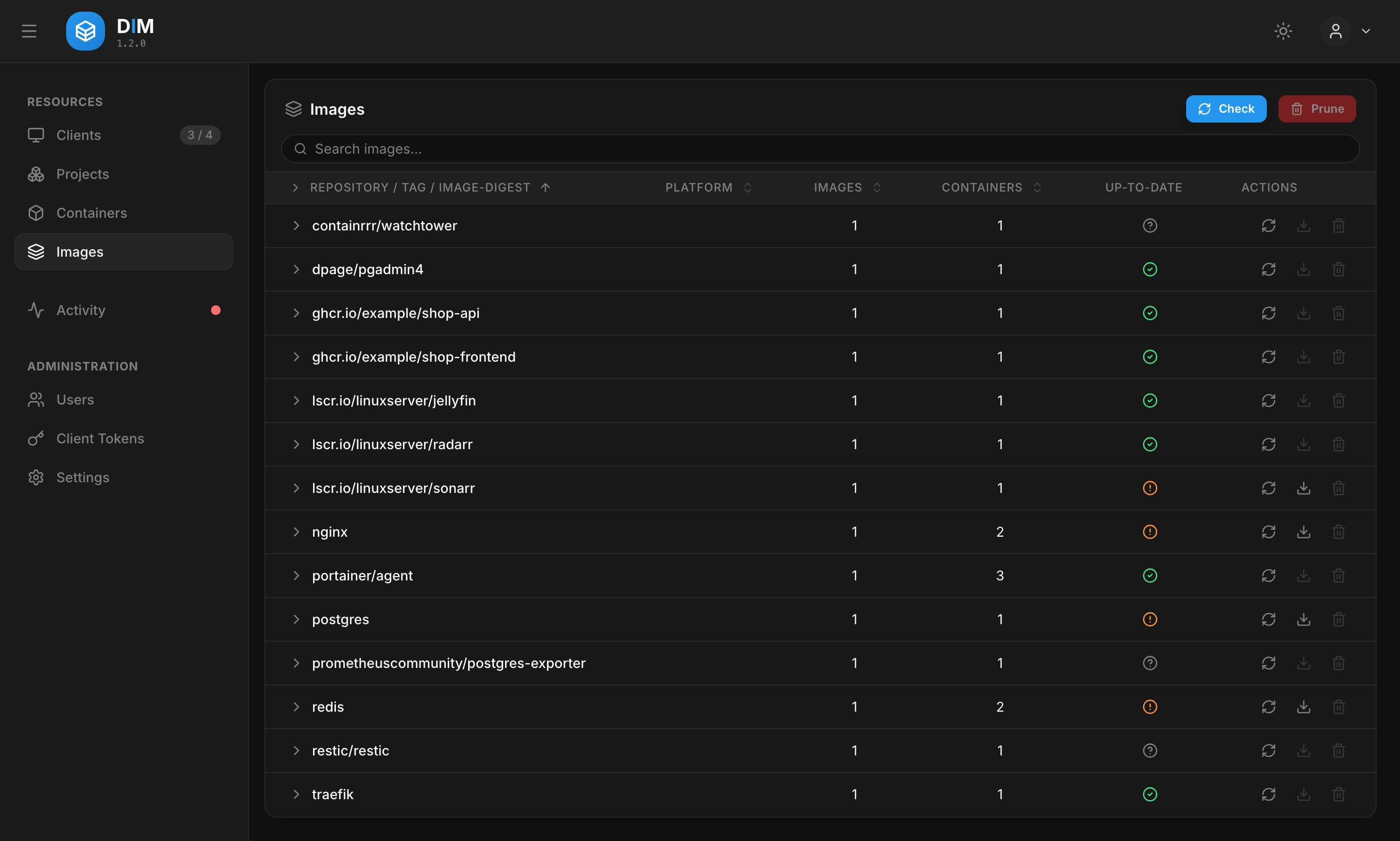Open Client Tokens page
This screenshot has height=841, width=1400.
point(123,438)
